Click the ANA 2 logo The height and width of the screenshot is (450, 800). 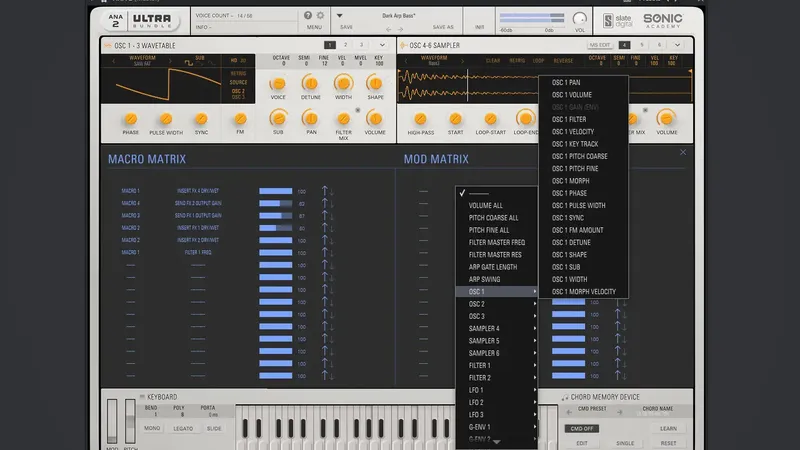pyautogui.click(x=116, y=20)
